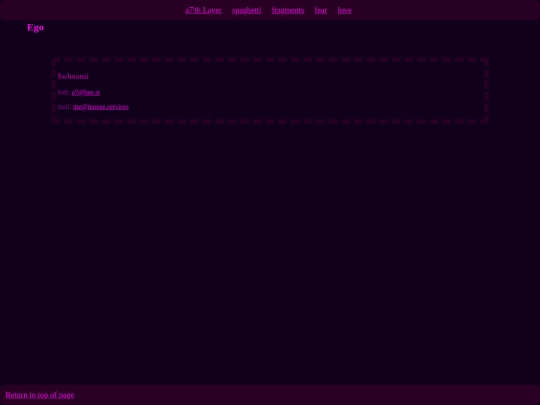The image size is (540, 405).
Task: Click the Ego page heading
Action: 35,28
